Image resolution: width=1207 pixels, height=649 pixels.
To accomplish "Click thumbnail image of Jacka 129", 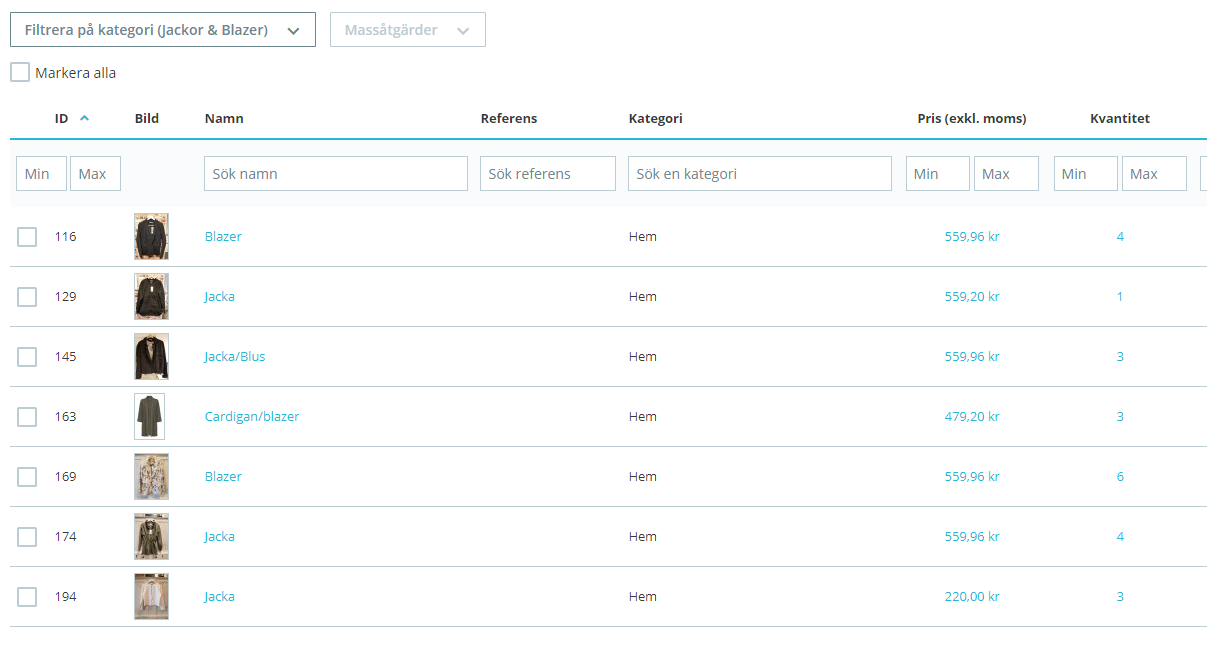I will (151, 296).
